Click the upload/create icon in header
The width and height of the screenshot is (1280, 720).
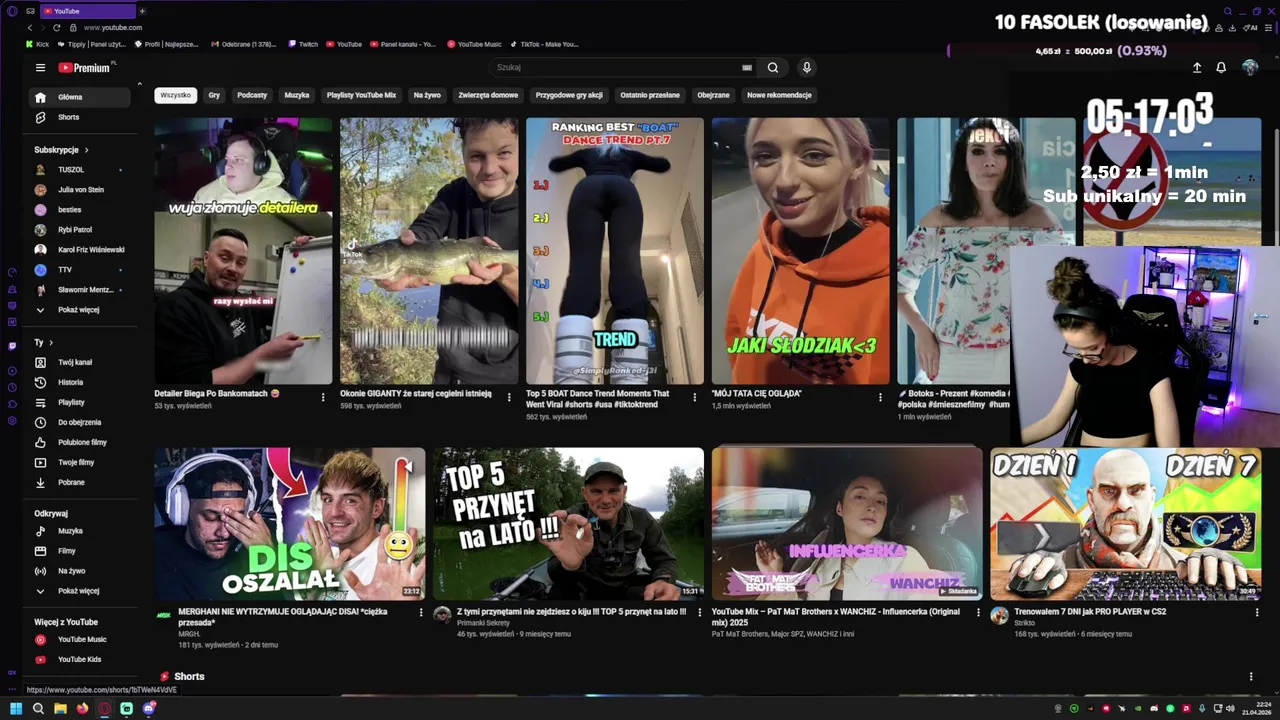click(x=1197, y=68)
